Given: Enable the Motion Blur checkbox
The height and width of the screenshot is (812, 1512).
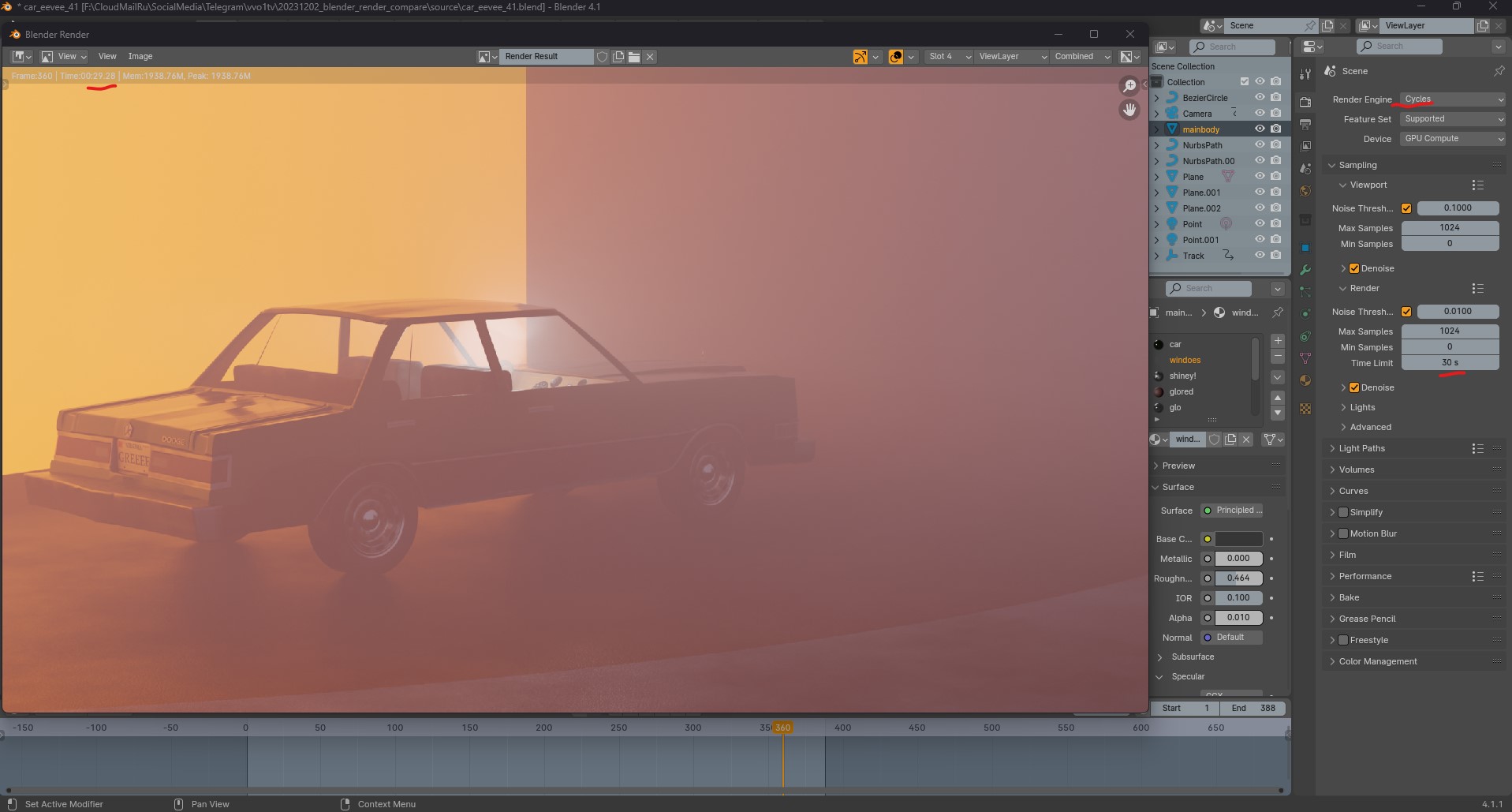Looking at the screenshot, I should (x=1343, y=533).
